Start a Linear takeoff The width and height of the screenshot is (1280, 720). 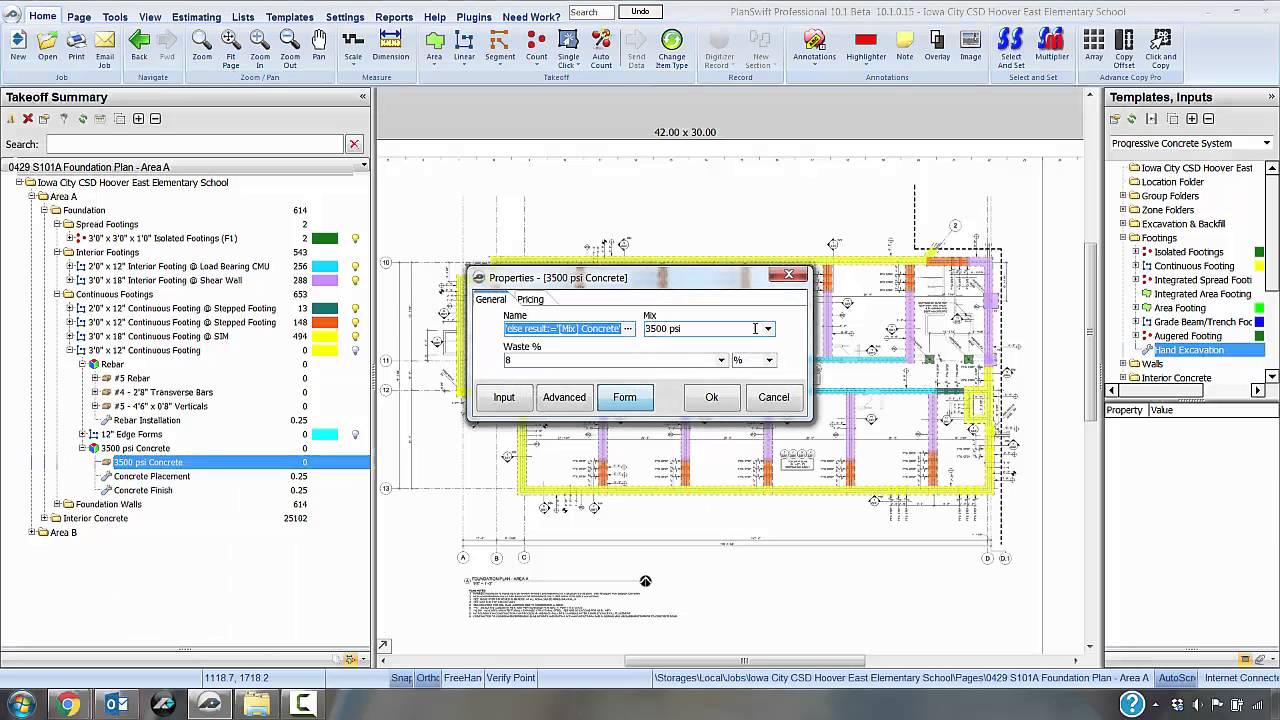click(x=464, y=44)
